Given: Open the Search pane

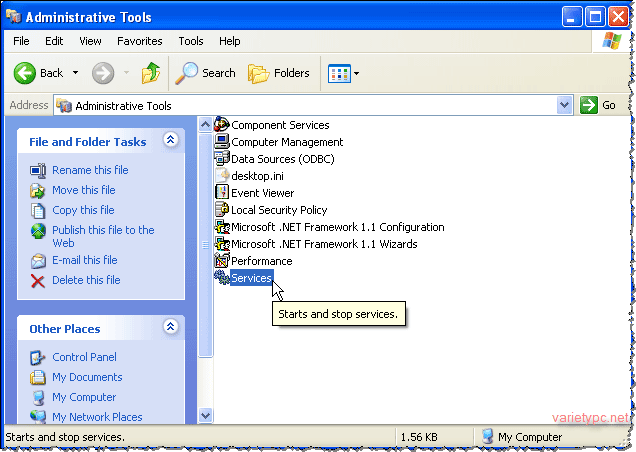Looking at the screenshot, I should pos(206,73).
